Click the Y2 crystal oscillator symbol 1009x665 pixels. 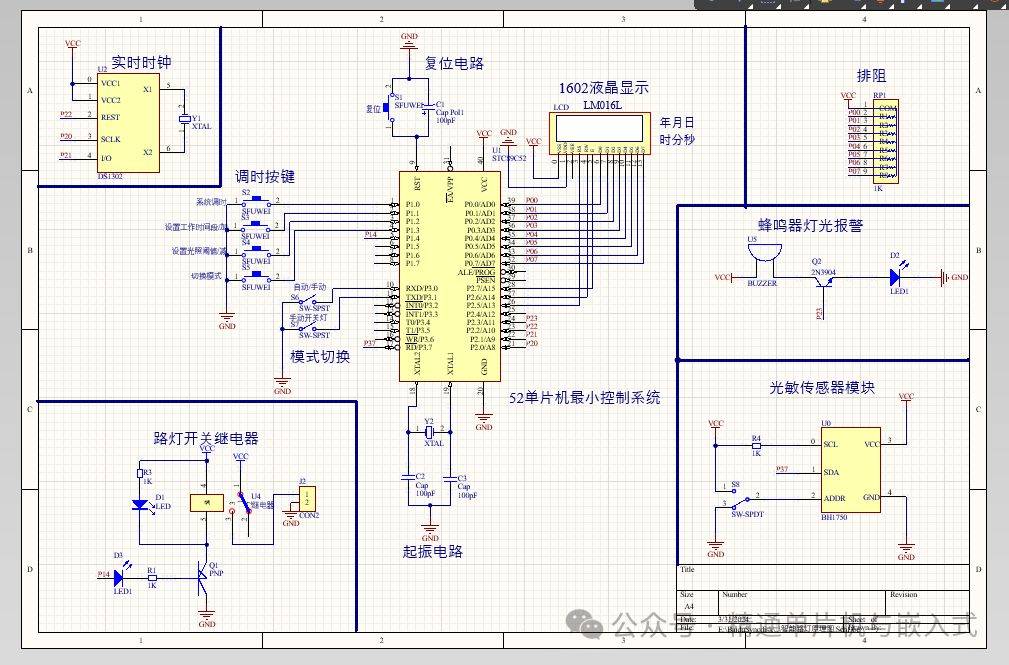(430, 430)
